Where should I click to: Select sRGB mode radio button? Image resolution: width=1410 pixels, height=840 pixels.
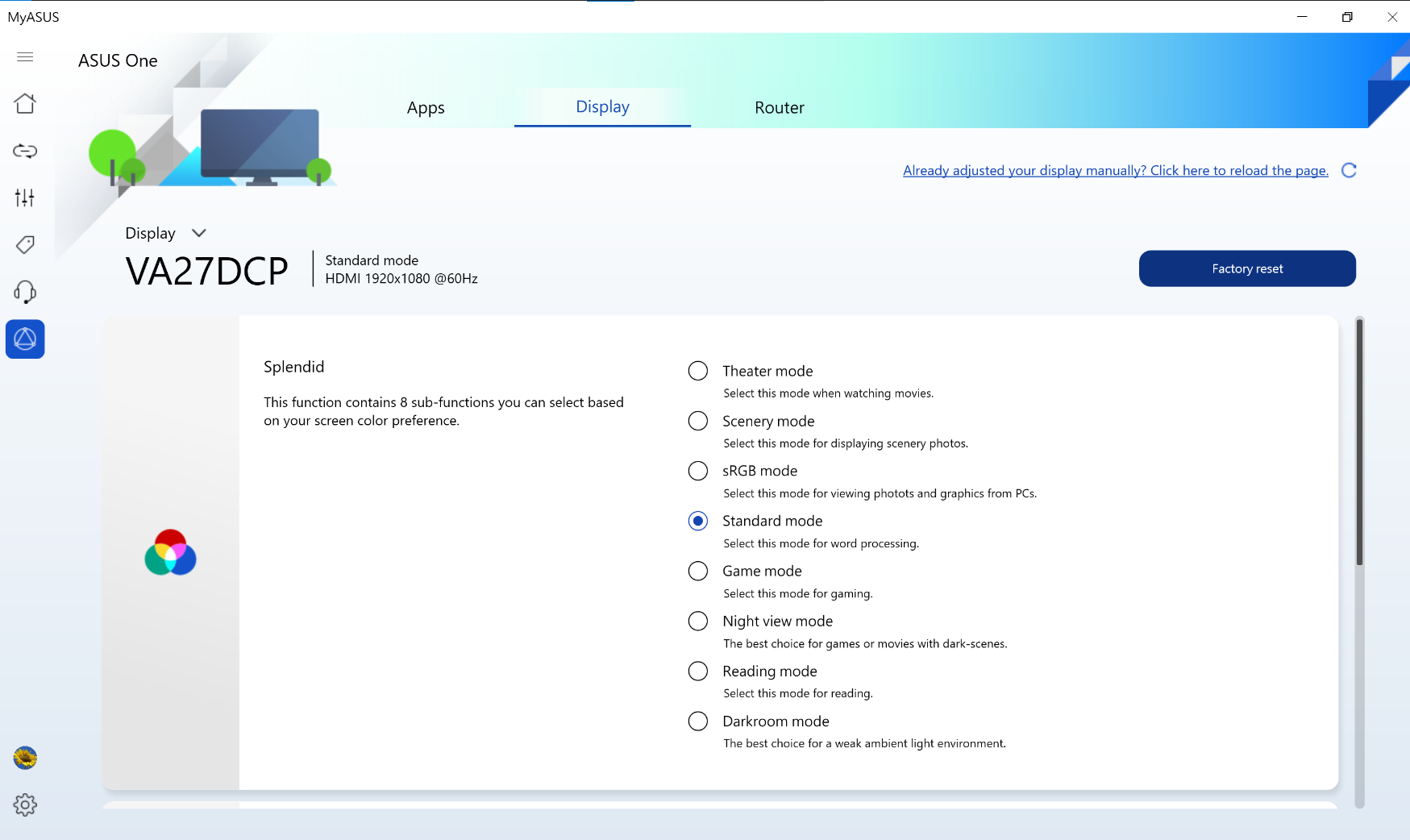[698, 471]
